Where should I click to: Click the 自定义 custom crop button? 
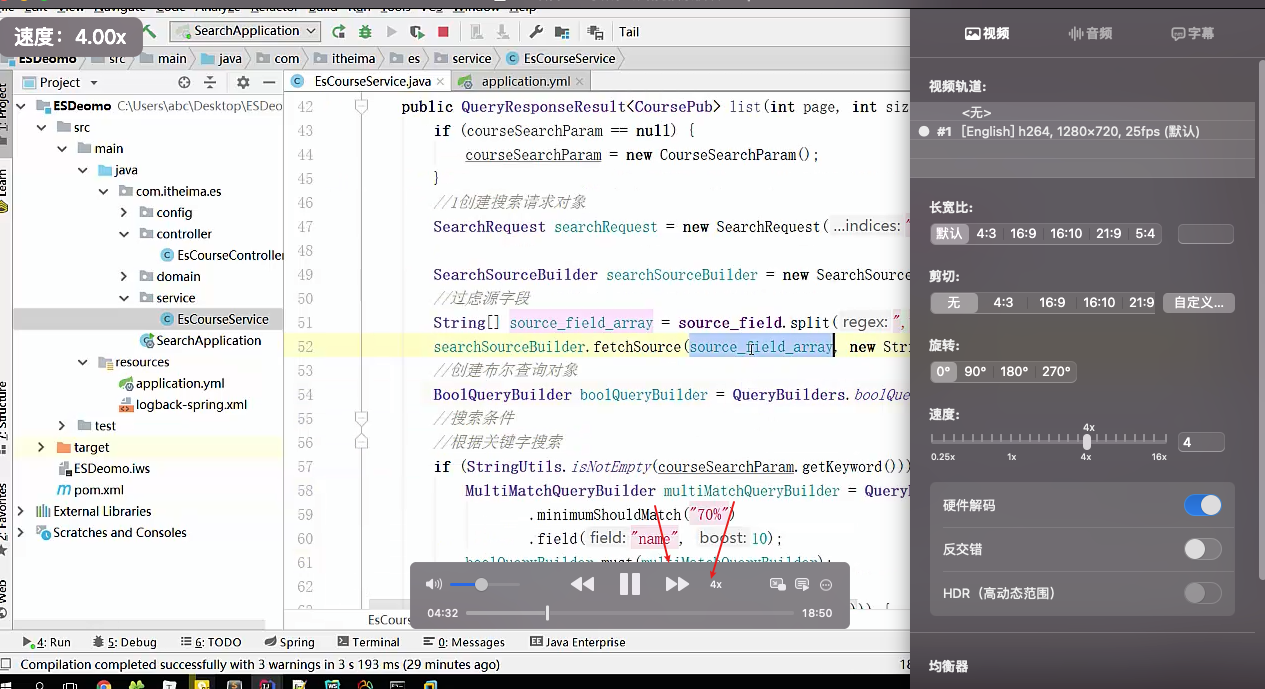tap(1198, 302)
